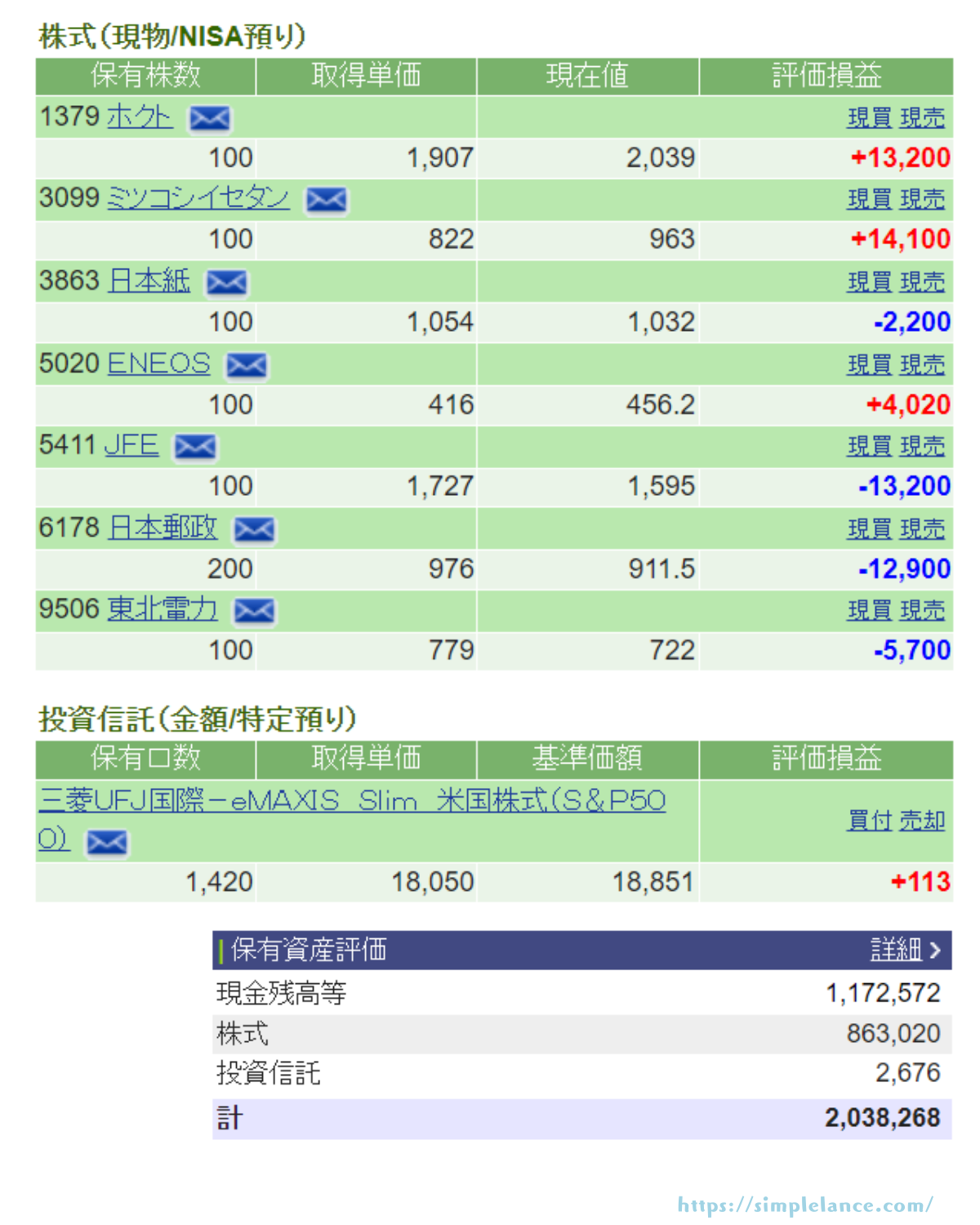Click the mail icon beside ENEOS

[246, 365]
